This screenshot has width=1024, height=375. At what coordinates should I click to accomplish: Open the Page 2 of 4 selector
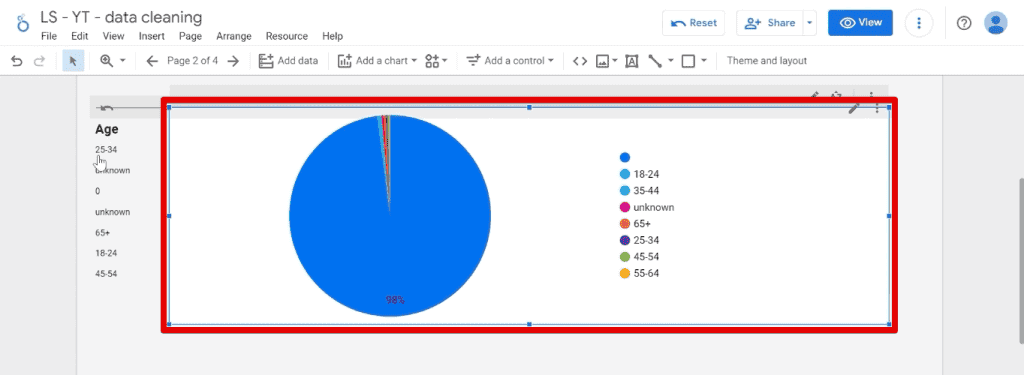pyautogui.click(x=193, y=61)
